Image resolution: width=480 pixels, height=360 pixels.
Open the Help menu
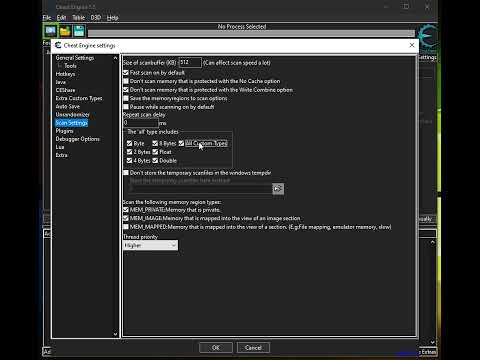113,18
